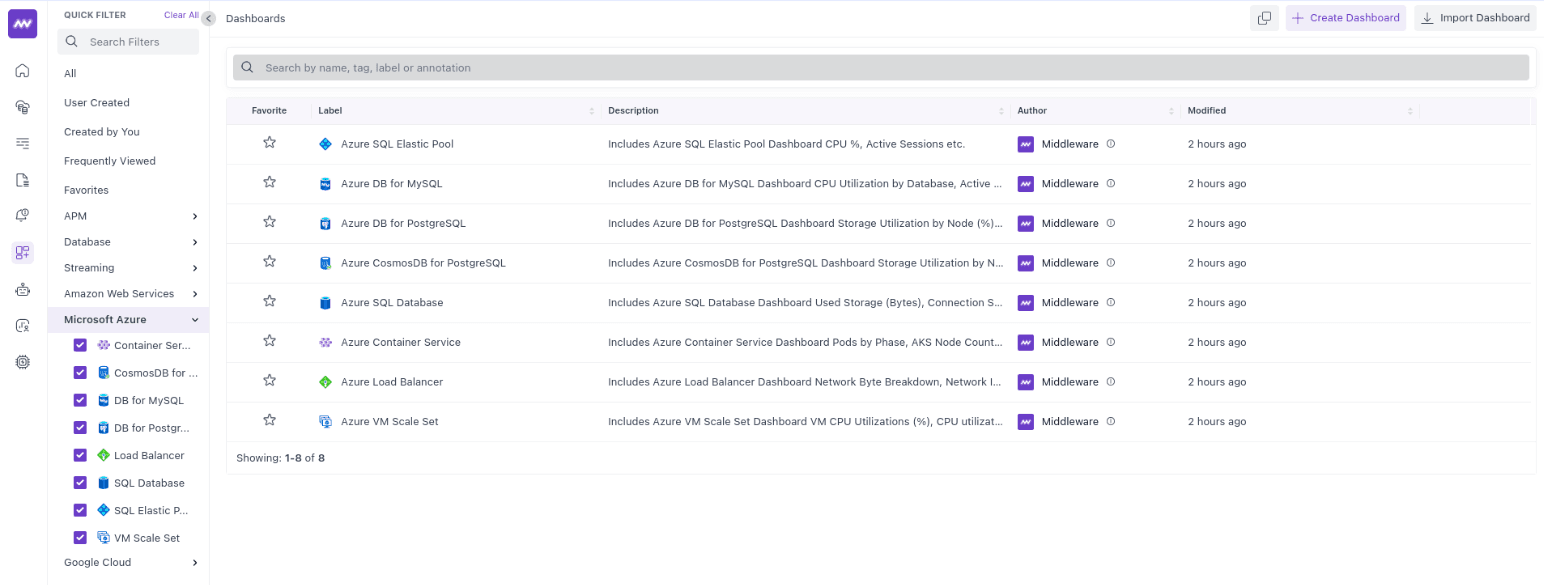Click the Create Dashboard button

pyautogui.click(x=1345, y=17)
